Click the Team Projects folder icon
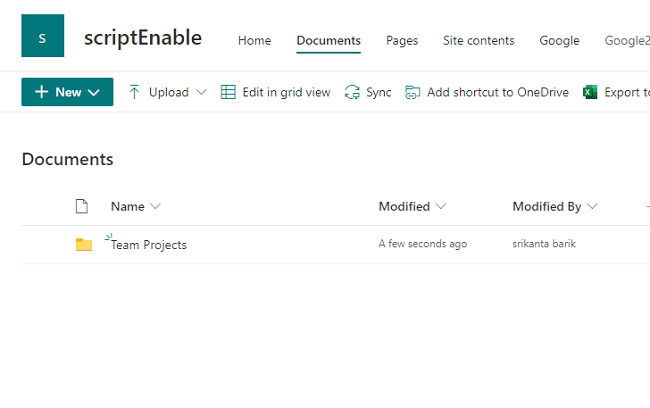The width and height of the screenshot is (650, 408). point(84,245)
